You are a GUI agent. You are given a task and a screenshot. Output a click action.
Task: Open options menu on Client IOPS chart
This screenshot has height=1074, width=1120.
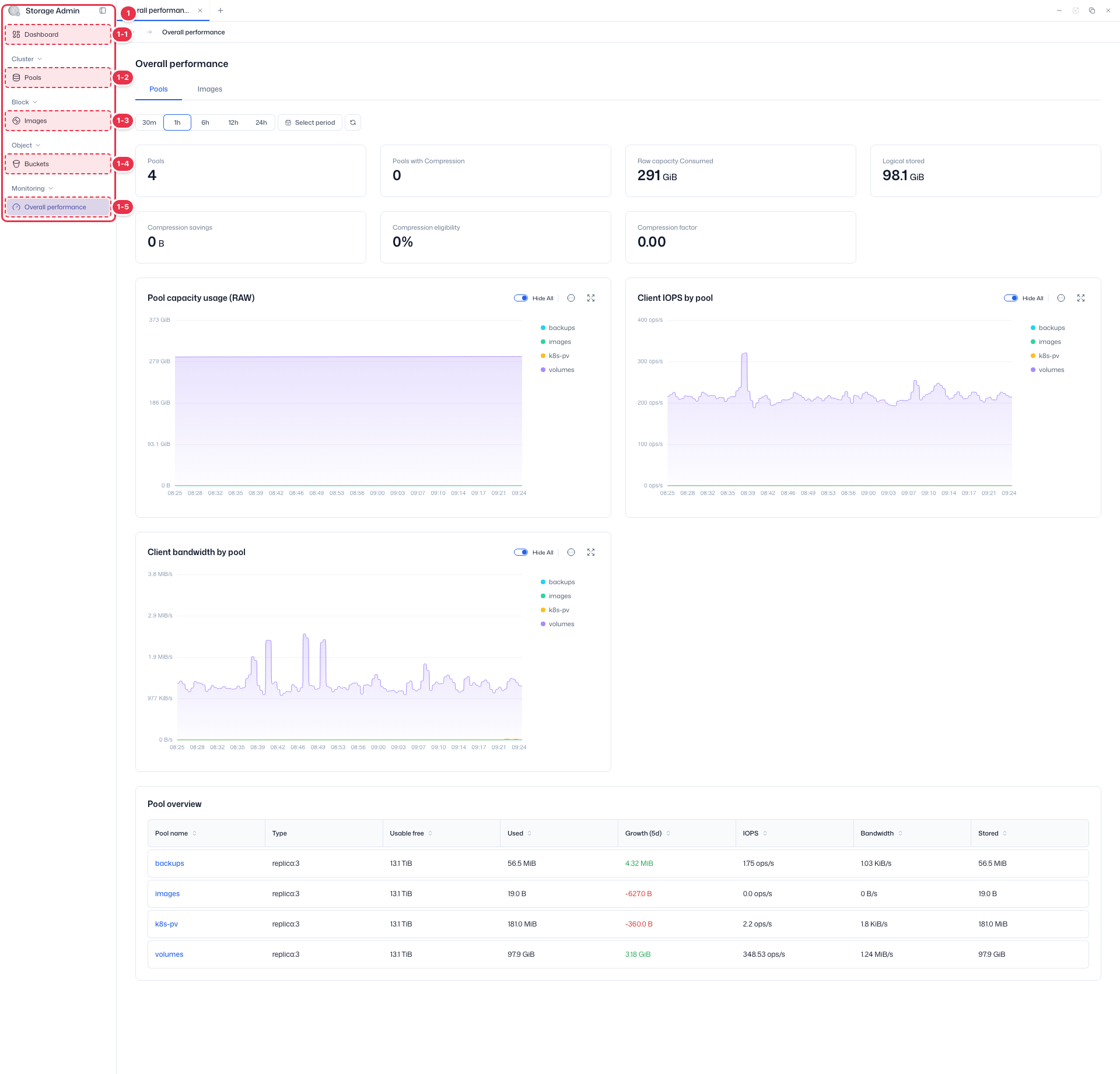coord(1061,298)
